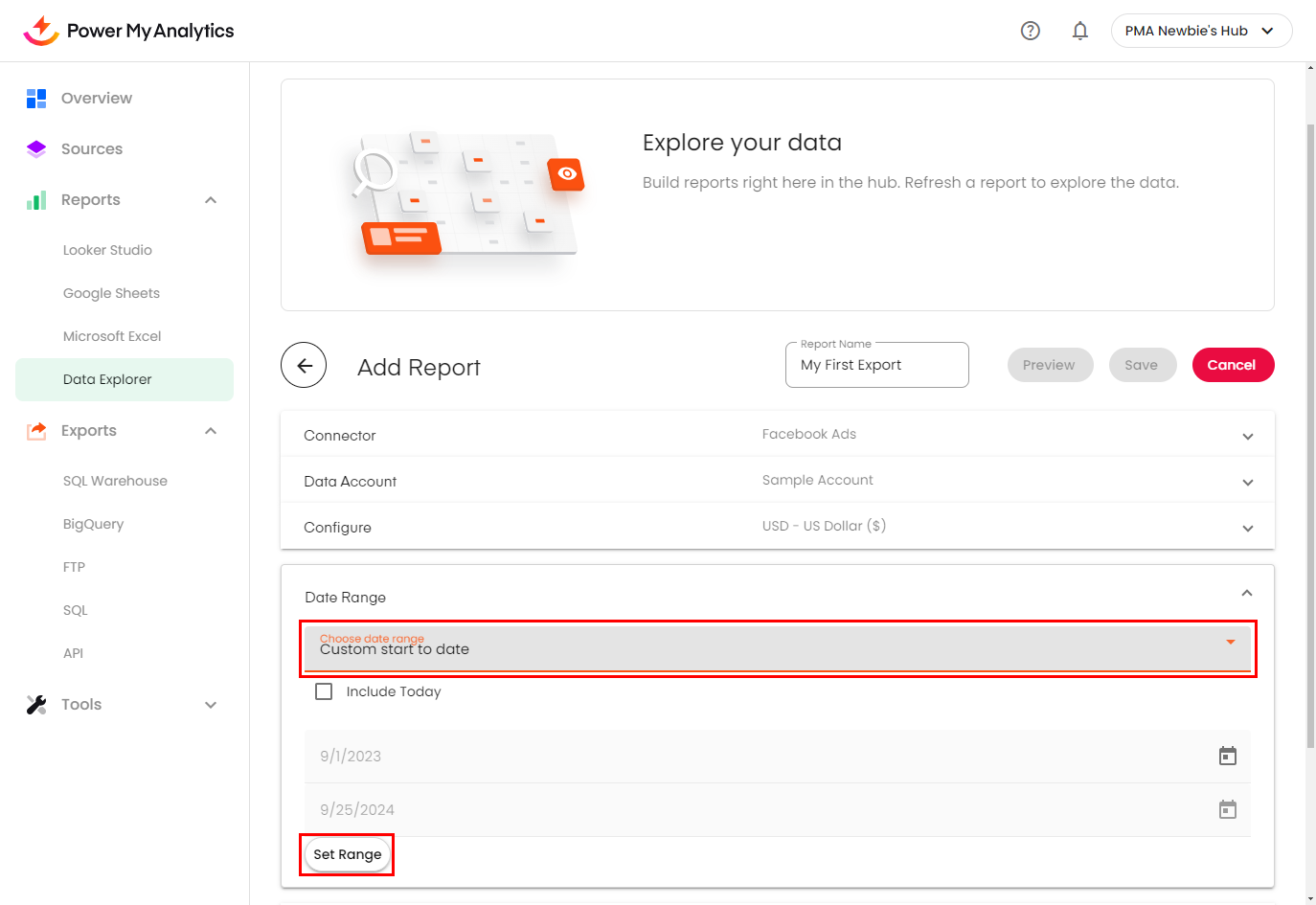Expand the Connector row
This screenshot has width=1316, height=905.
pyautogui.click(x=1247, y=436)
